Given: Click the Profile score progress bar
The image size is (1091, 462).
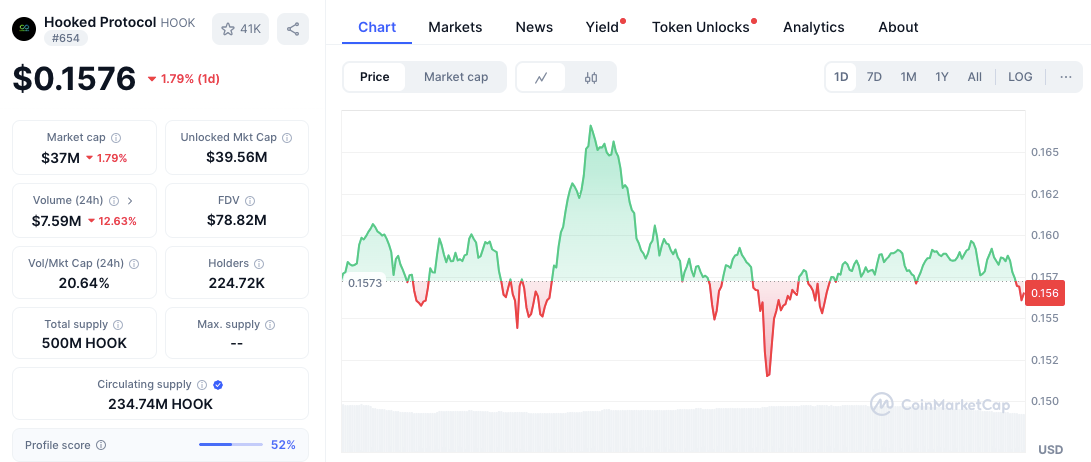Looking at the screenshot, I should tap(230, 445).
